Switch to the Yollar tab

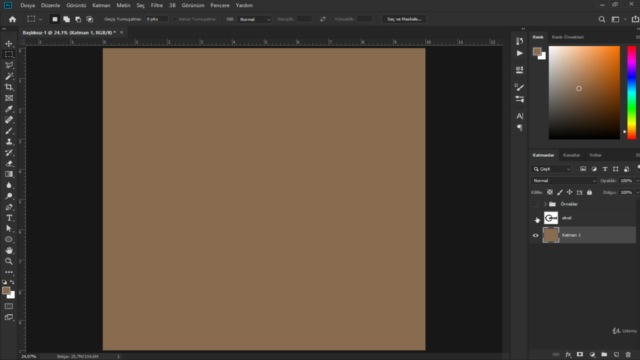tap(595, 155)
